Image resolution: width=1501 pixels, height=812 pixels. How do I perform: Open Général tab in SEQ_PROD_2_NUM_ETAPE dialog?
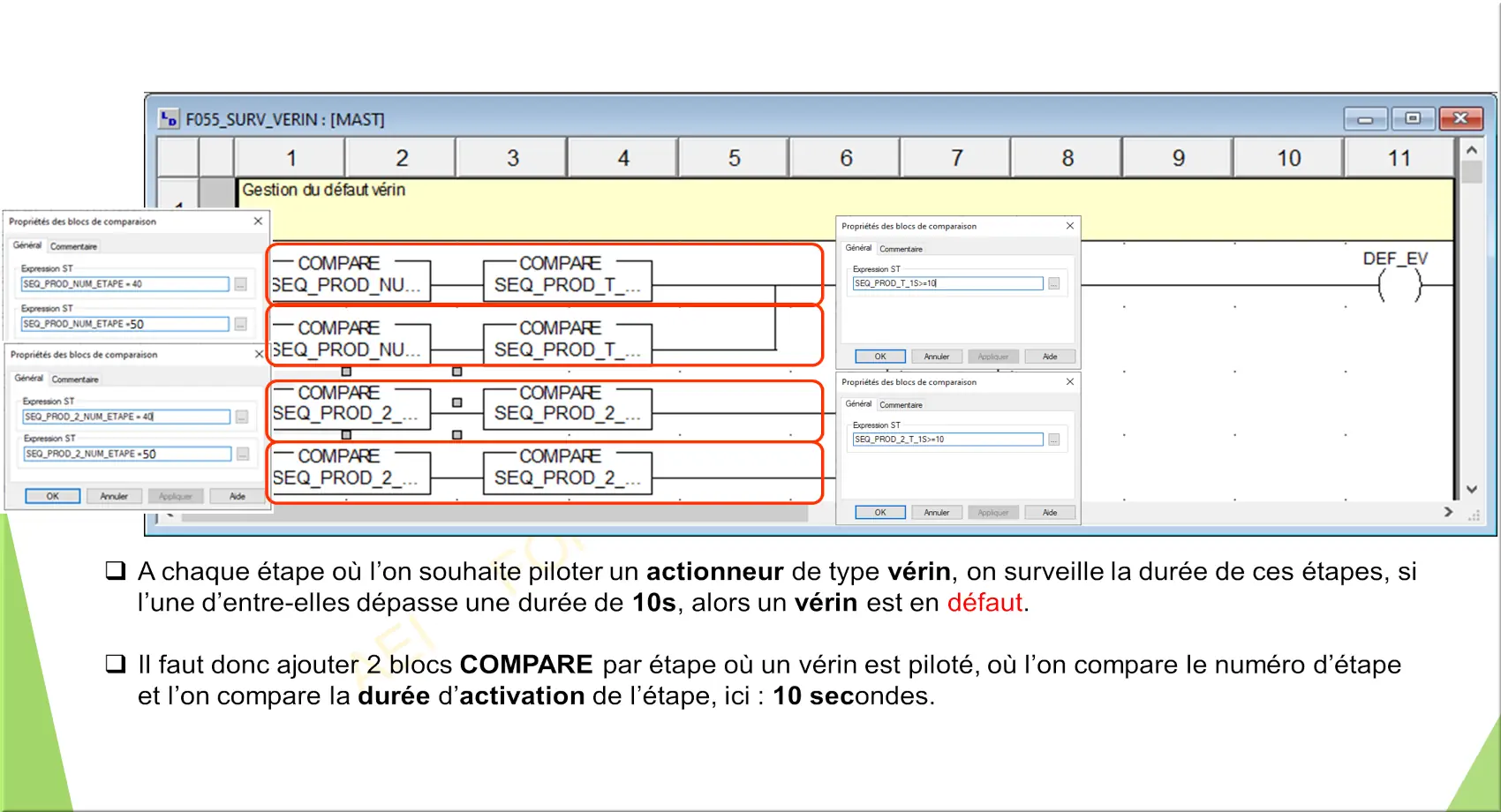point(29,378)
